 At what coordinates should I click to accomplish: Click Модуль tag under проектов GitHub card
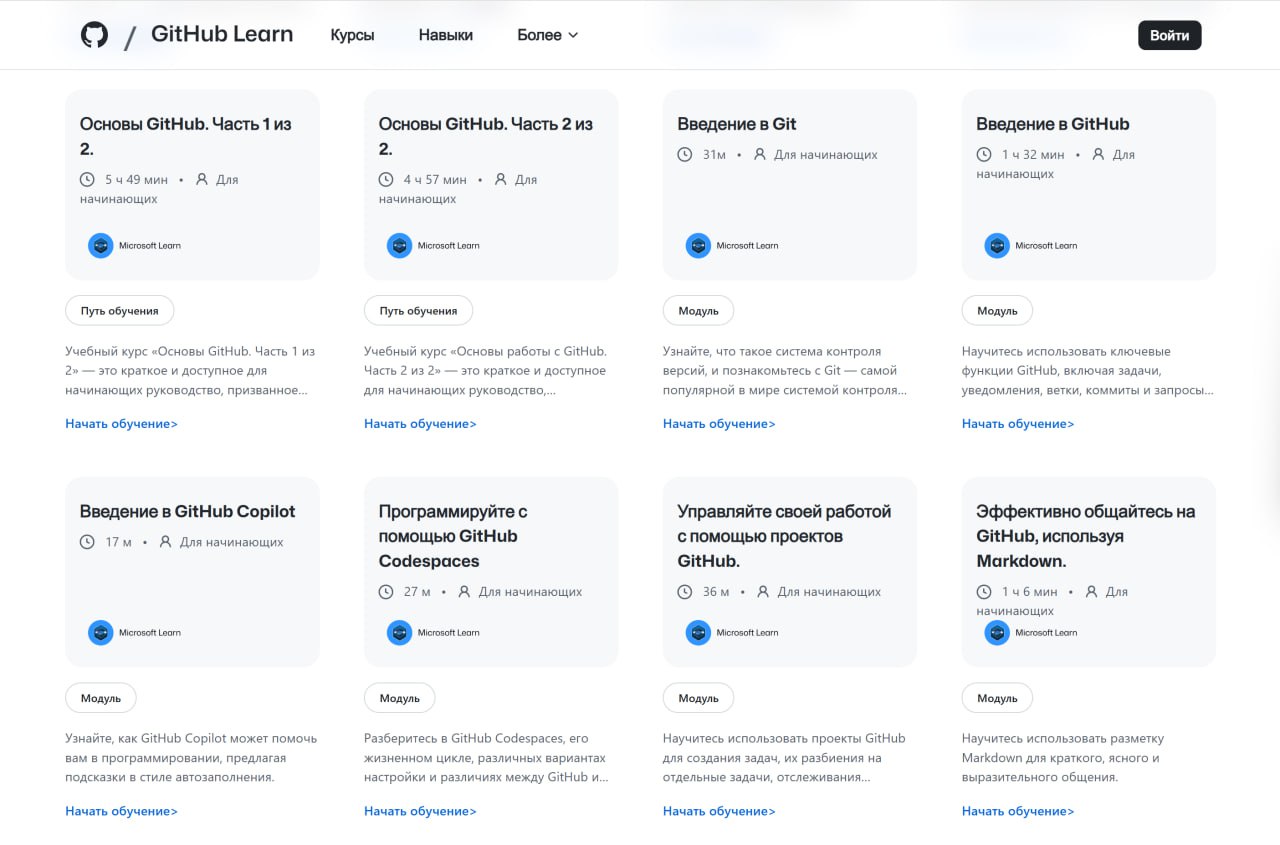699,698
